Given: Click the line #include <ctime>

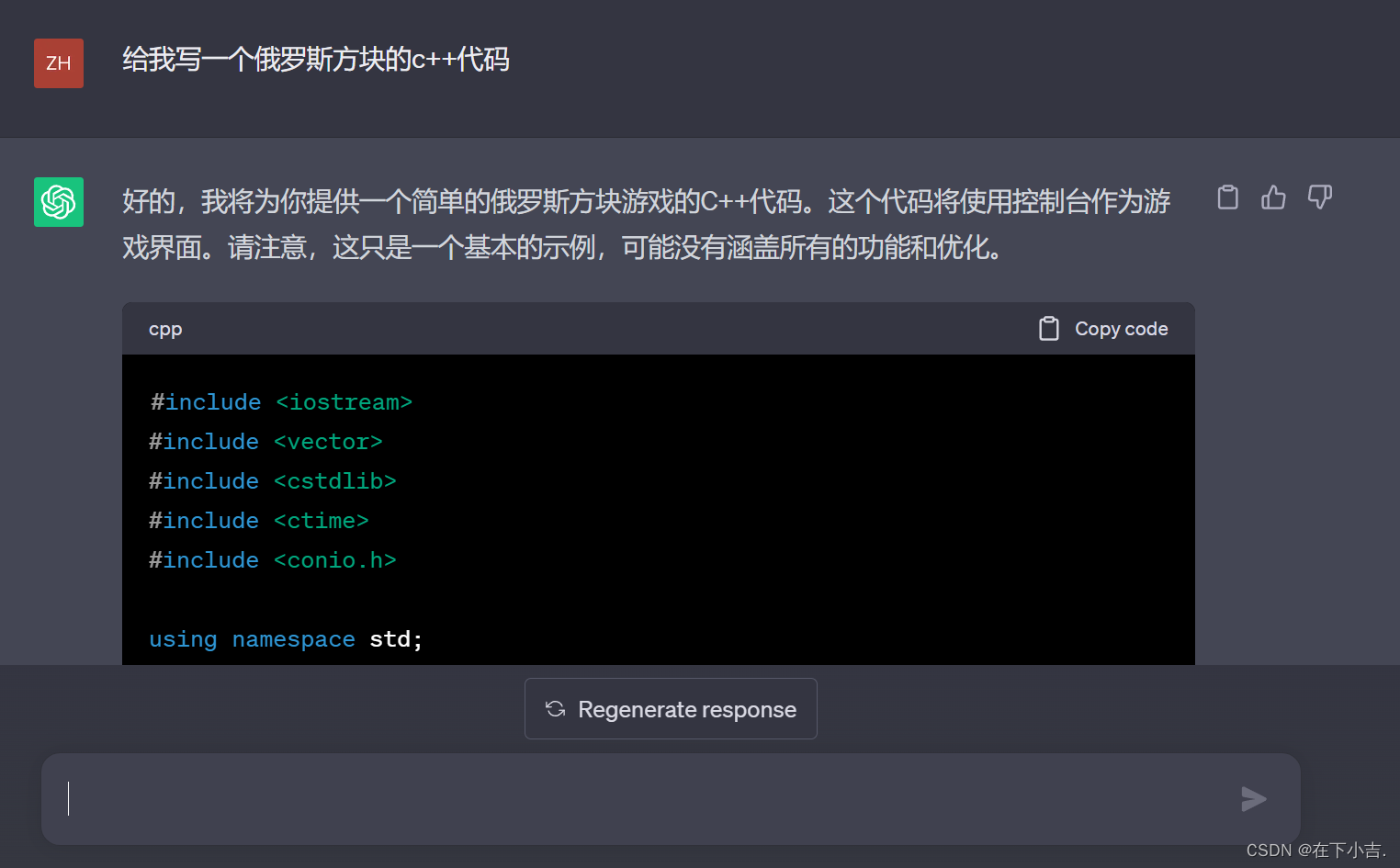Looking at the screenshot, I should point(259,521).
